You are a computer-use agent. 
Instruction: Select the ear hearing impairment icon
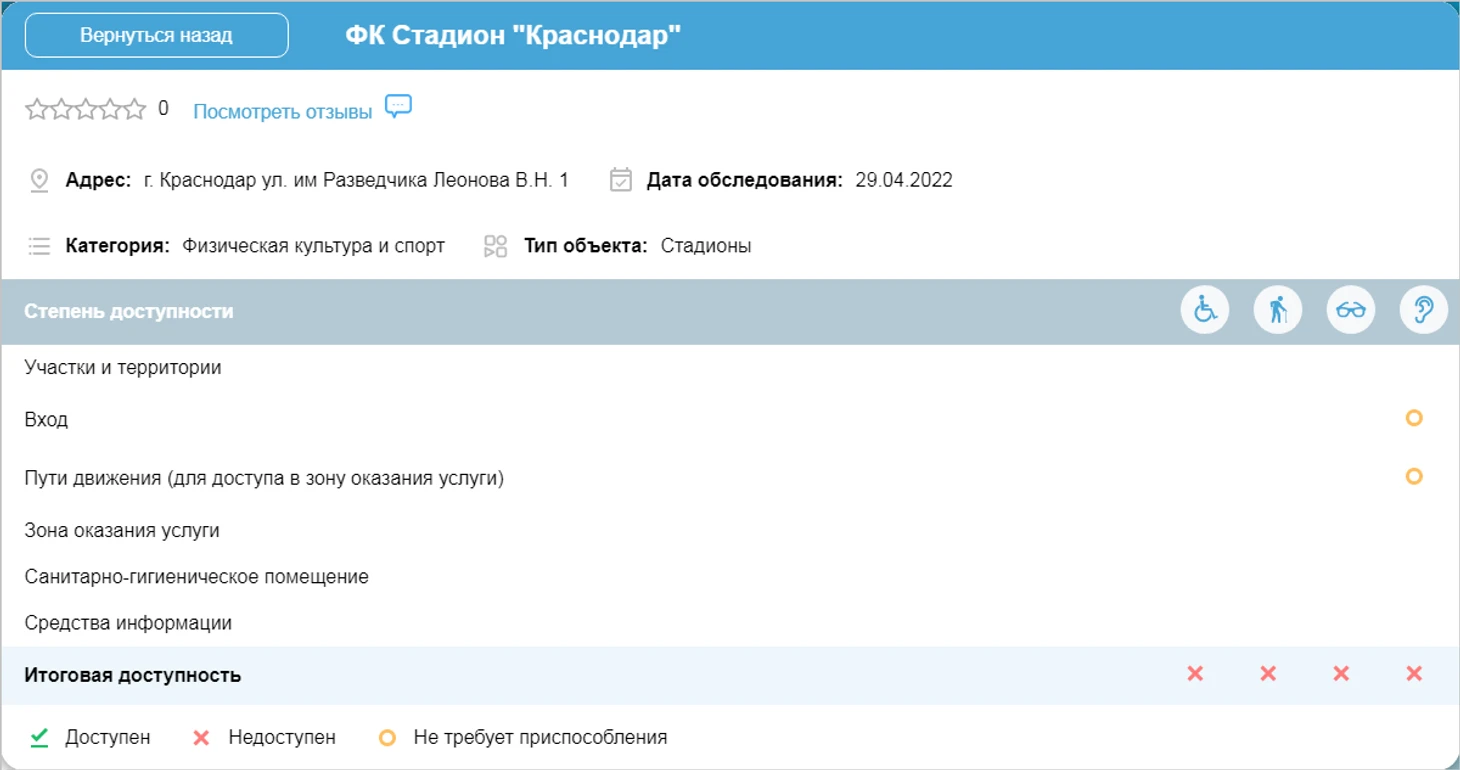click(1424, 310)
